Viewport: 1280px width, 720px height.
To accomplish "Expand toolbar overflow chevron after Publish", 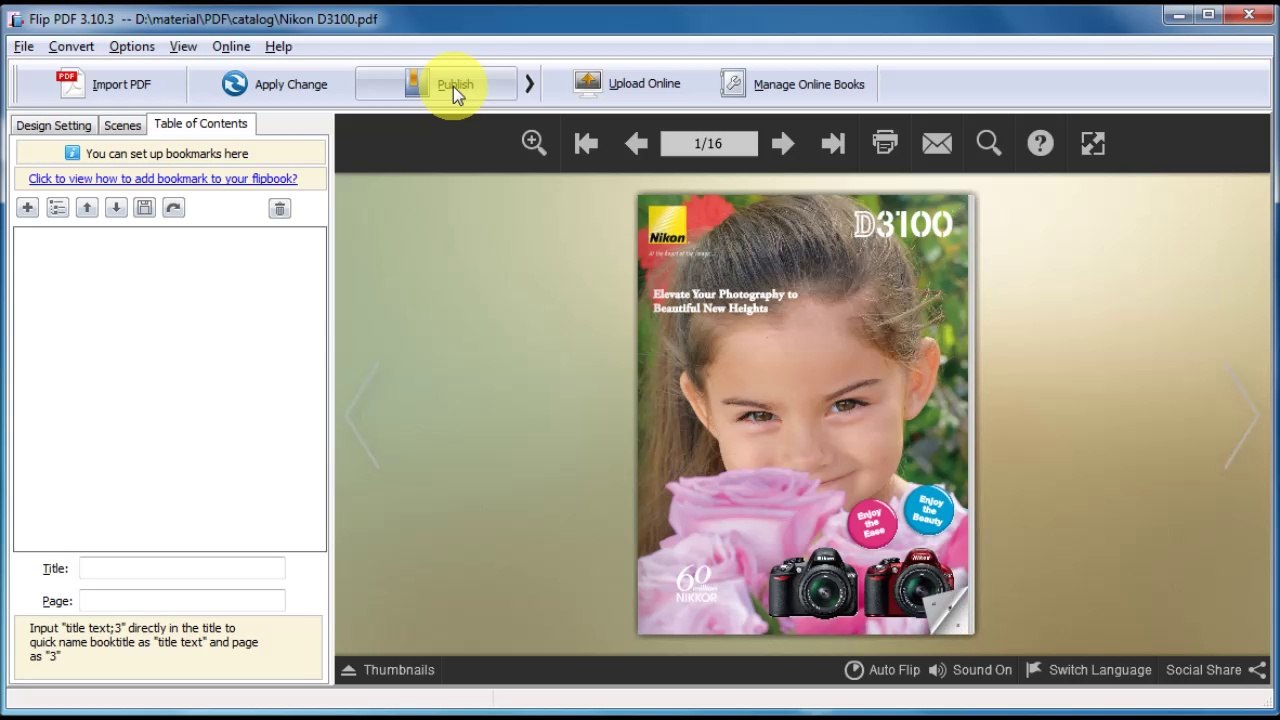I will point(529,84).
